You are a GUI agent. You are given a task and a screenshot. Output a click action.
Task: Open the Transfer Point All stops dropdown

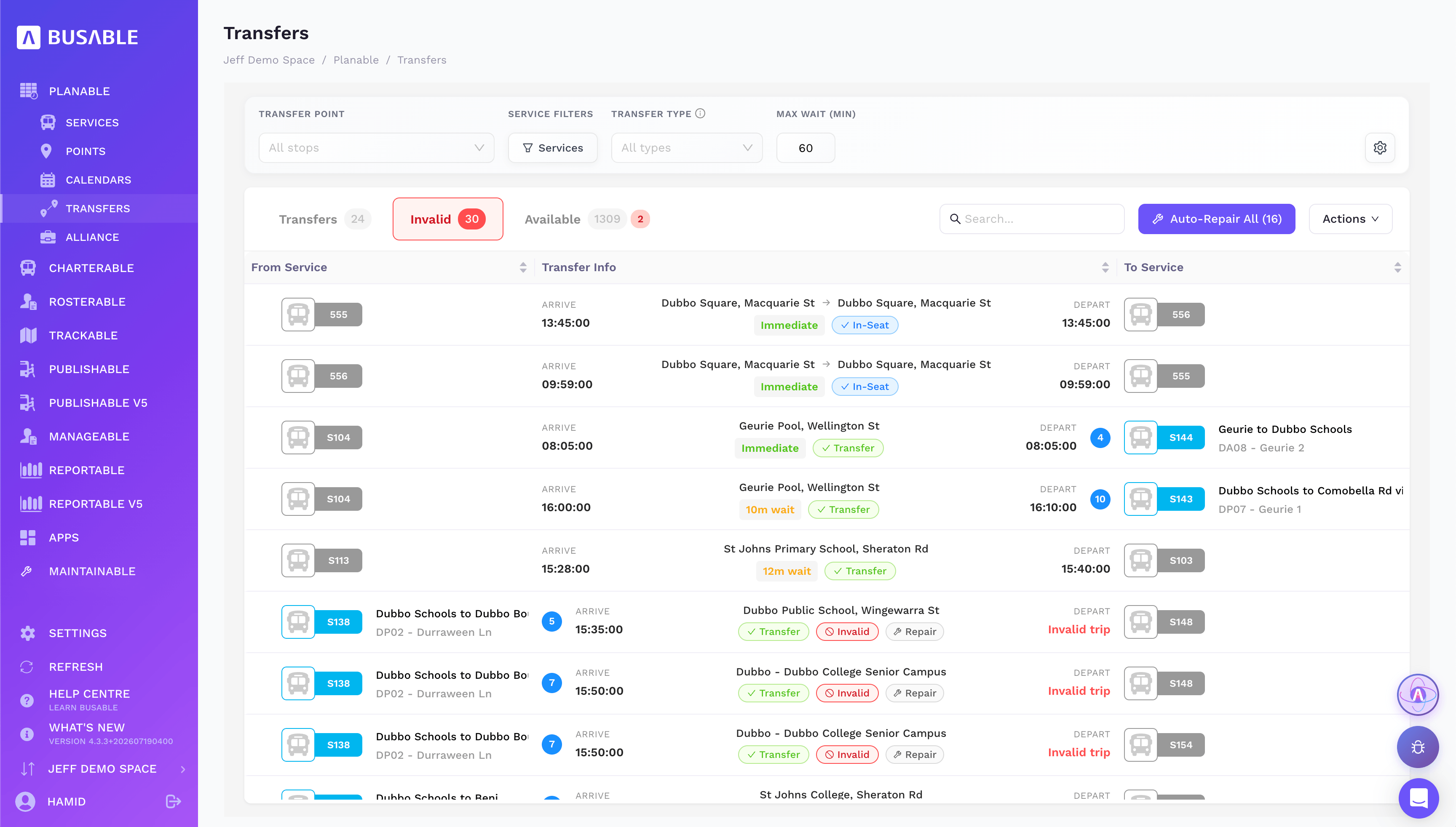tap(376, 148)
